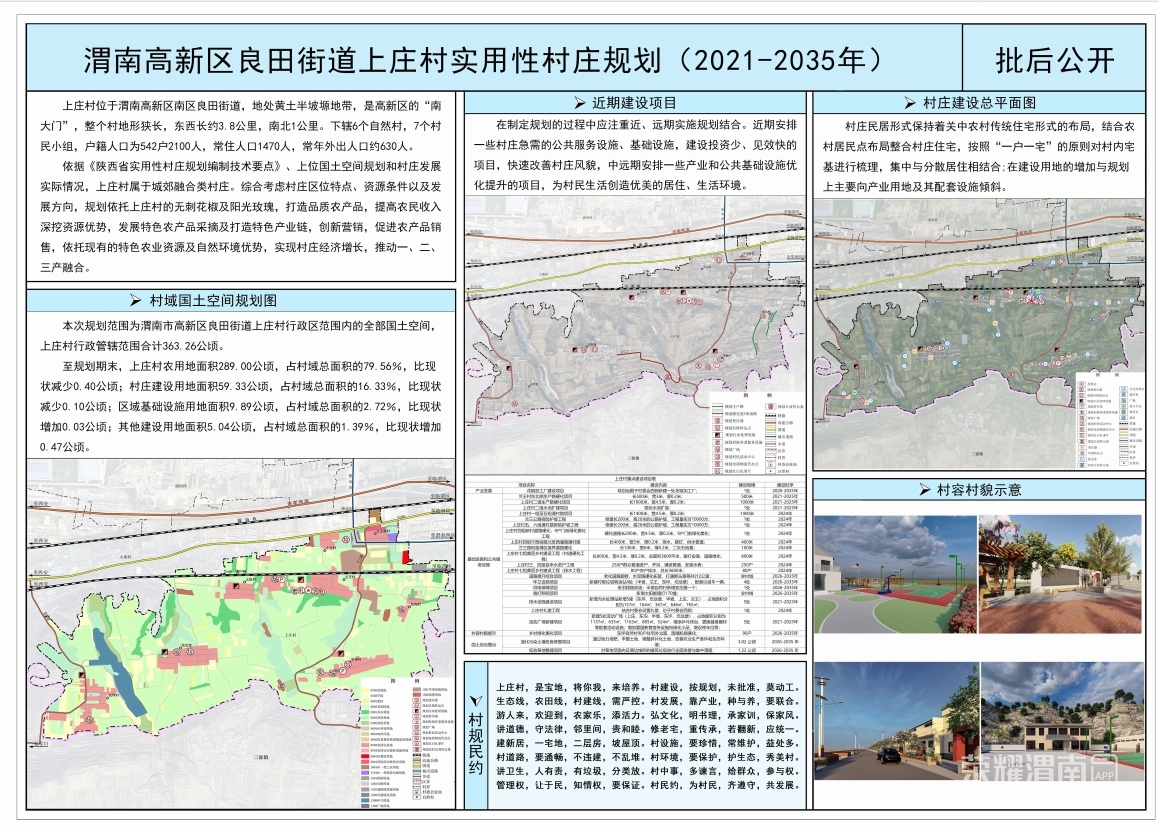Click the village general layout satellite map

tap(979, 334)
